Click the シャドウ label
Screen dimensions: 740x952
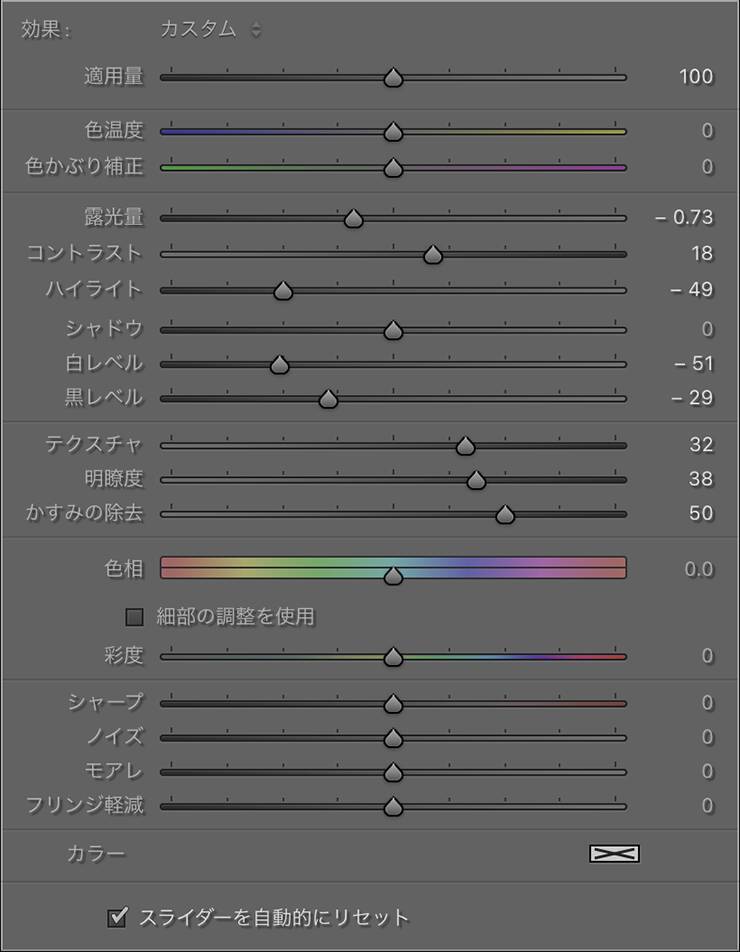coord(104,328)
